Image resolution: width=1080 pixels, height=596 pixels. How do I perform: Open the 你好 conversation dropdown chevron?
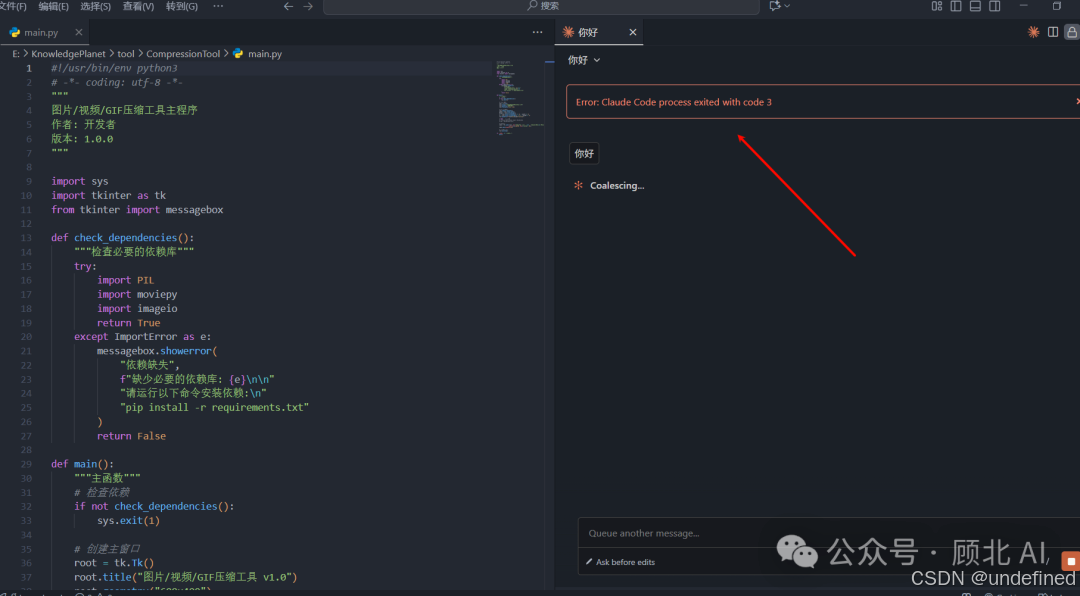click(x=597, y=59)
